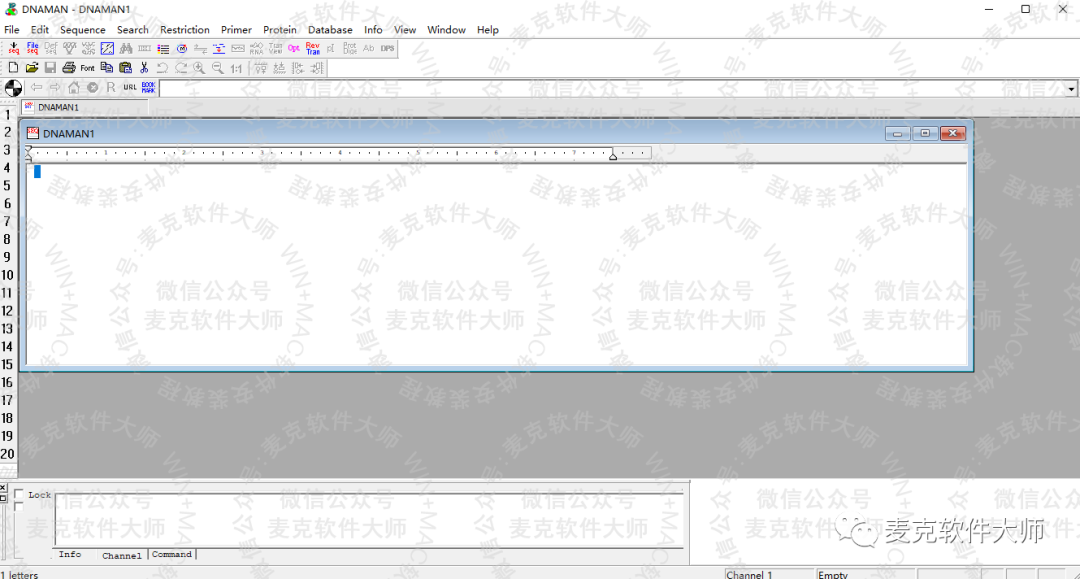Click the browser back arrow
Screen dimensions: 1080x579
pos(36,87)
